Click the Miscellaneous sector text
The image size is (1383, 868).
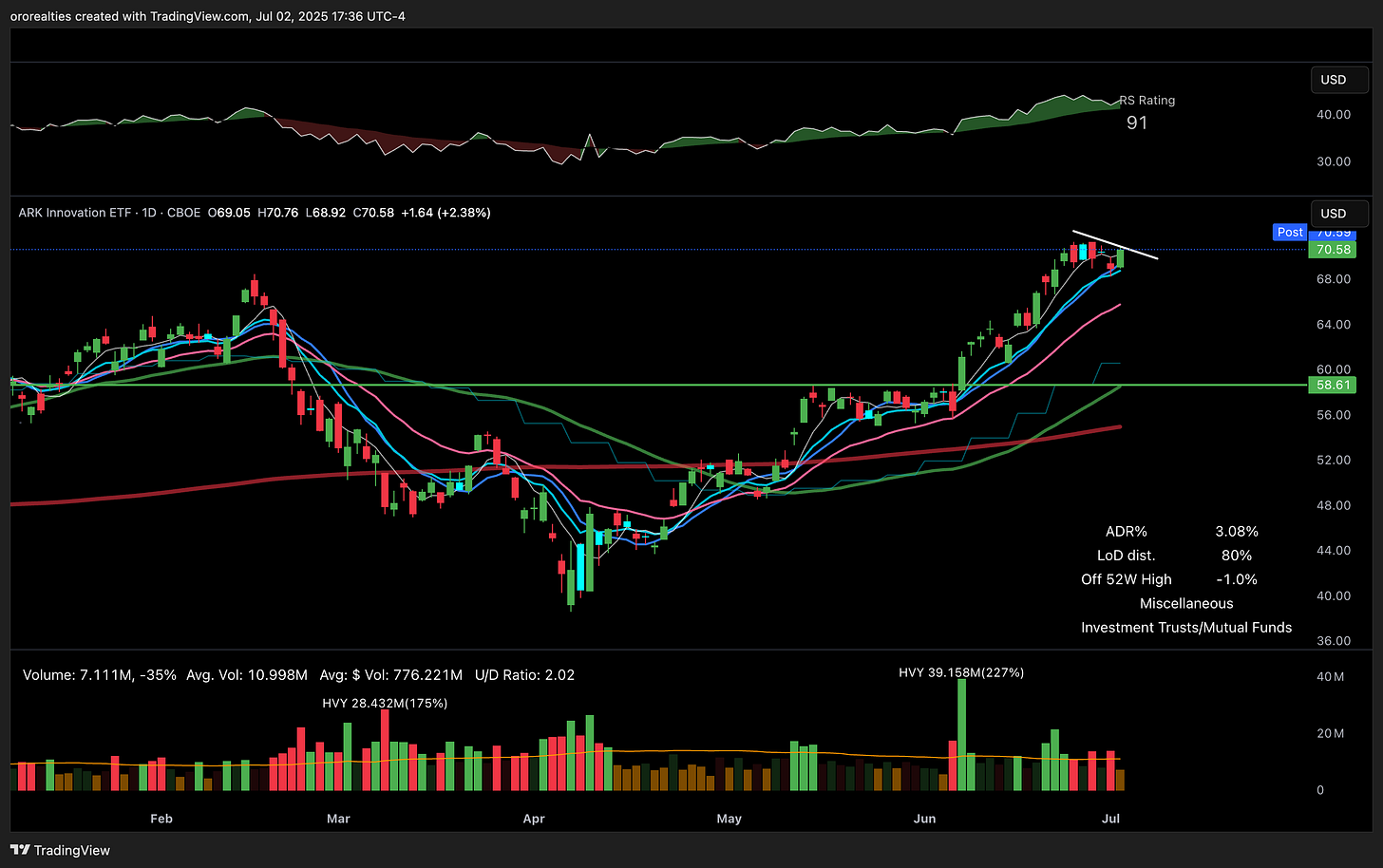[1186, 603]
